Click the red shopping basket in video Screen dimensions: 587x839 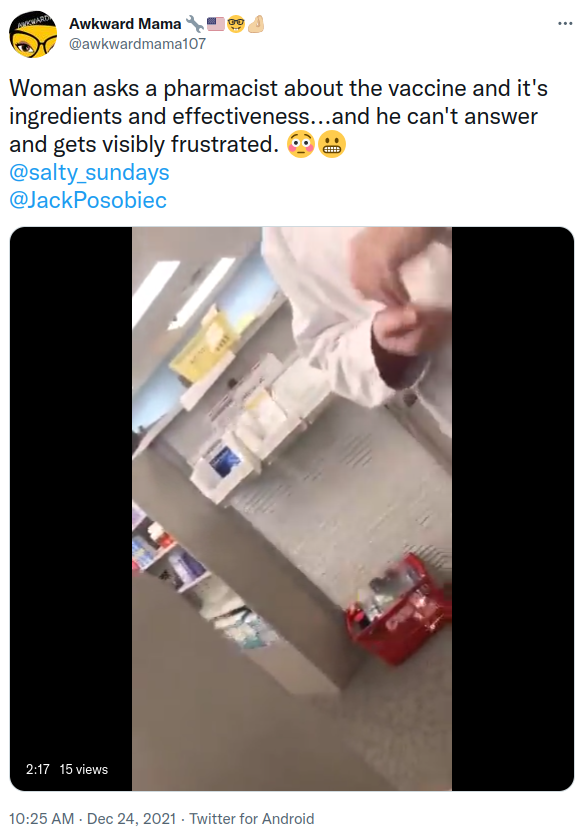(399, 610)
